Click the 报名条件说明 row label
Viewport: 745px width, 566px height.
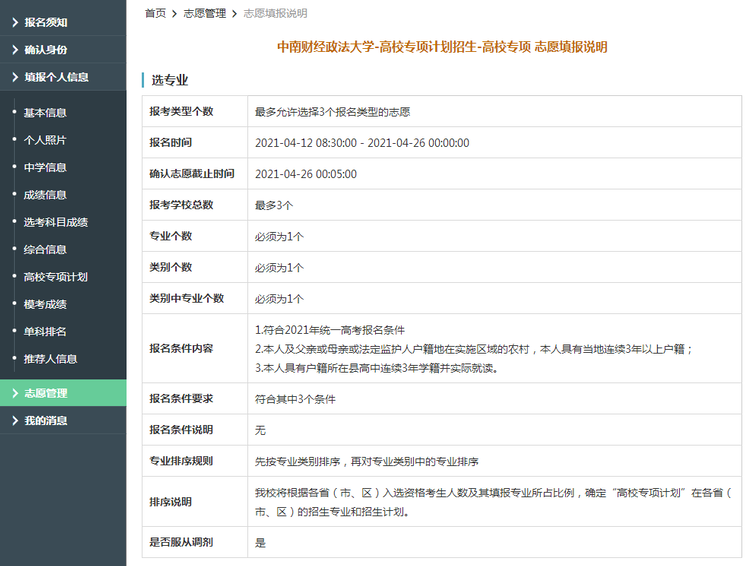tap(181, 430)
